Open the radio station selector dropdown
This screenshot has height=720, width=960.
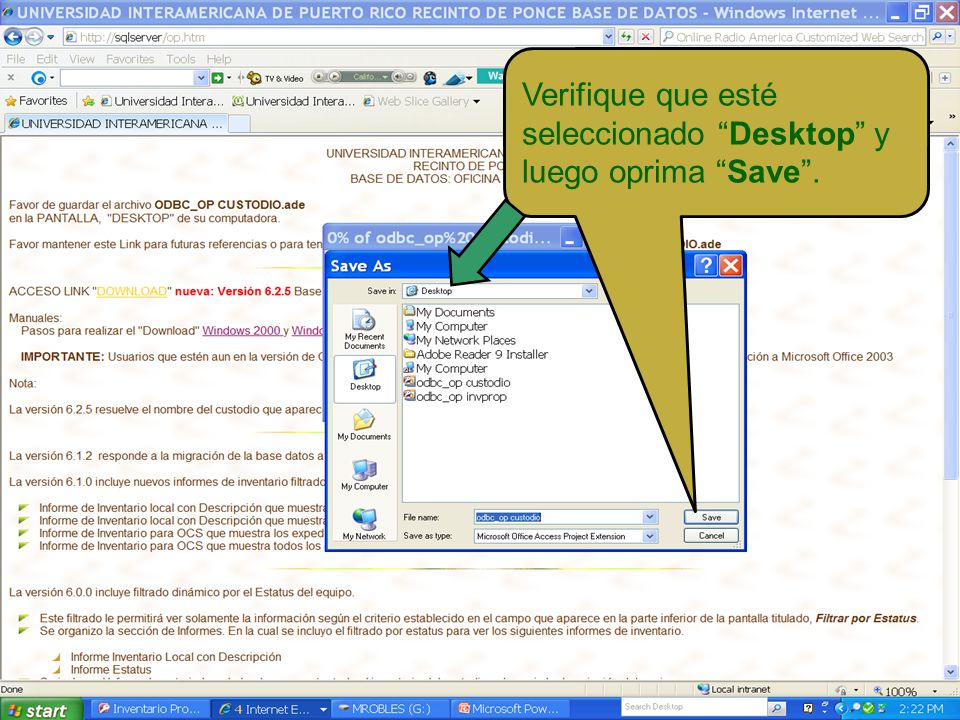click(385, 77)
